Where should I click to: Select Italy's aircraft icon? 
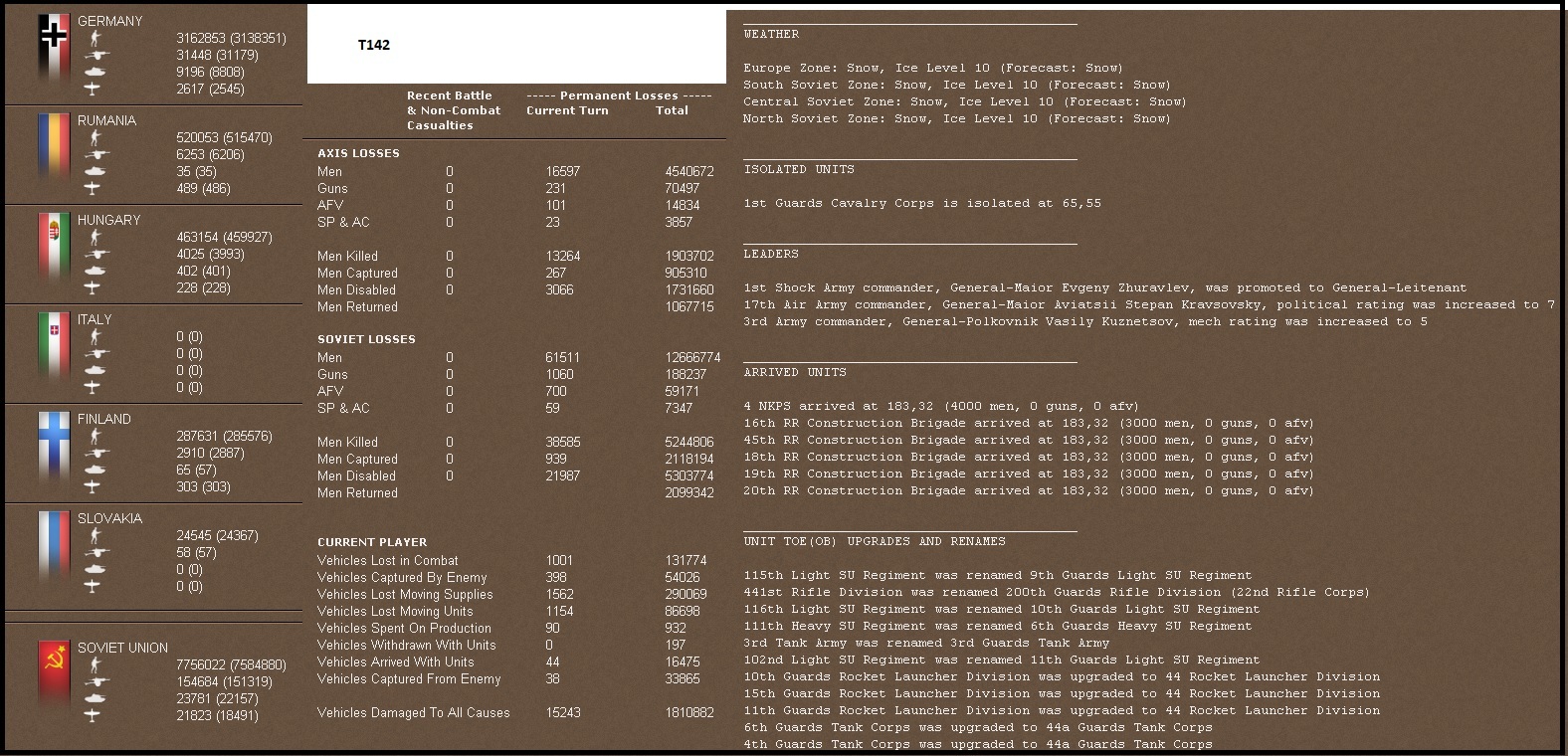click(94, 387)
